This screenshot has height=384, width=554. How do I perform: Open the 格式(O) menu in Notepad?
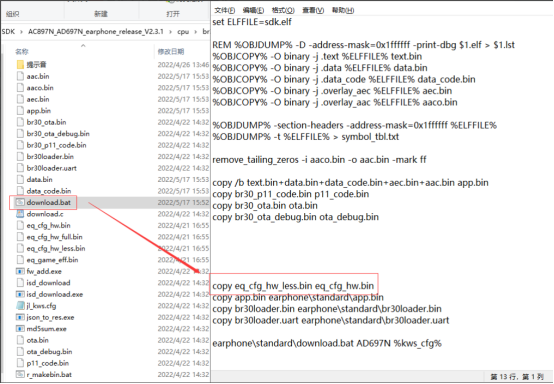pyautogui.click(x=283, y=10)
